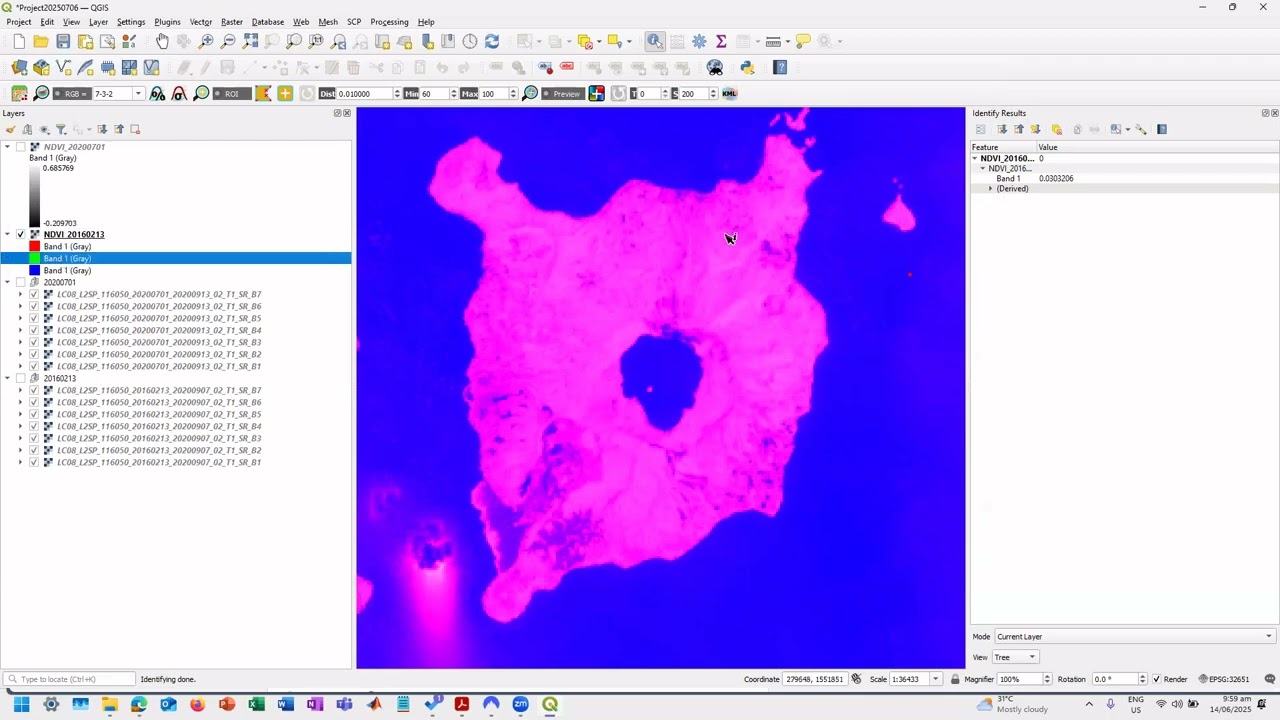Click the red Band 1 (Gray) swatch
The image size is (1280, 720).
pos(35,246)
